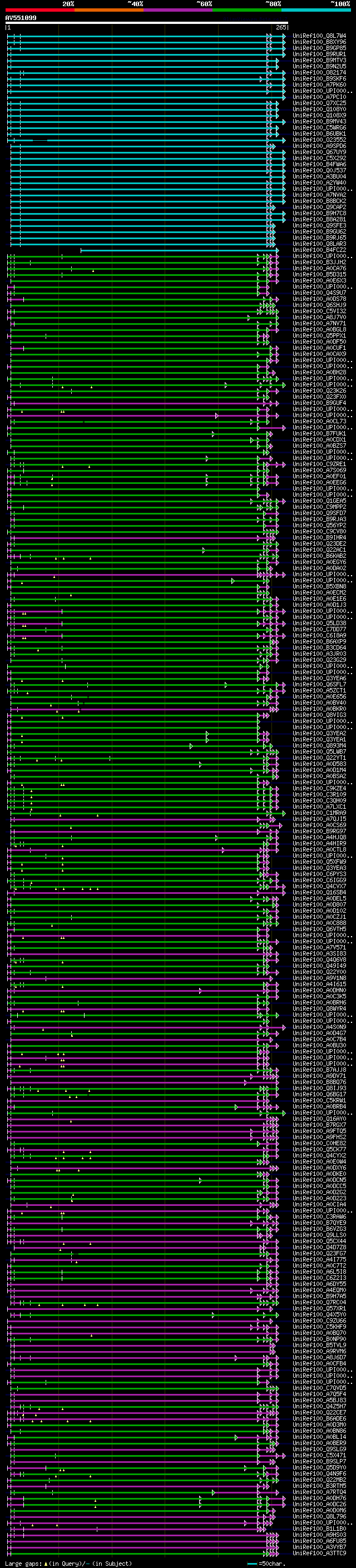Select the UniRef100_Q108Y0 label

click(319, 109)
